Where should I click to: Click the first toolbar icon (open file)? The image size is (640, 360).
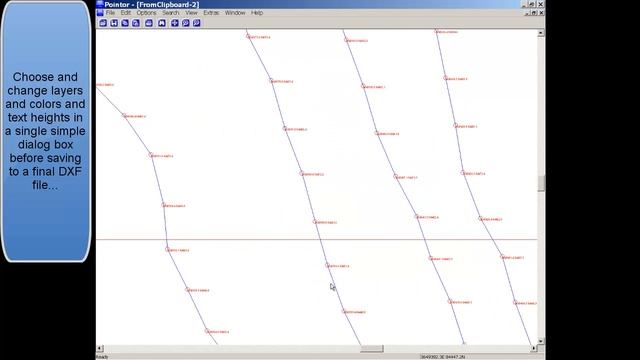coord(103,23)
